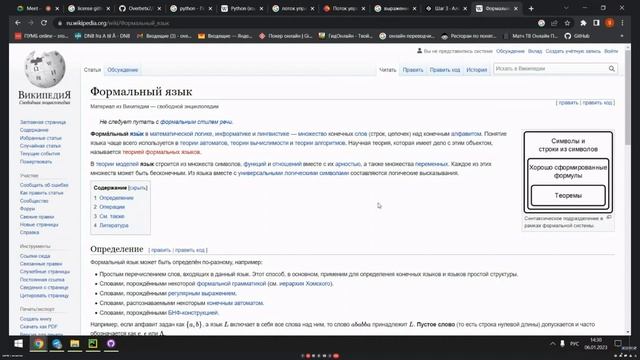This screenshot has height=360, width=640.
Task: Click the Wikipedia globe logo
Action: click(44, 69)
